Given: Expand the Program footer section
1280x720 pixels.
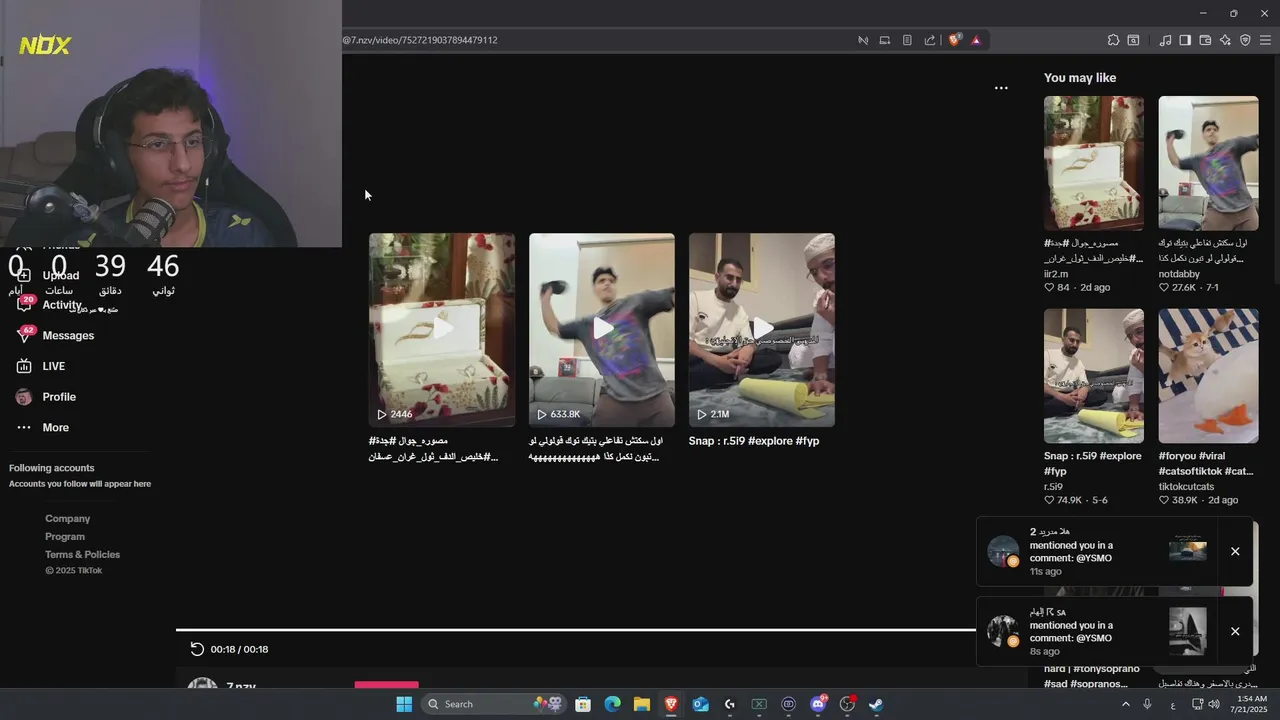Looking at the screenshot, I should pos(65,536).
